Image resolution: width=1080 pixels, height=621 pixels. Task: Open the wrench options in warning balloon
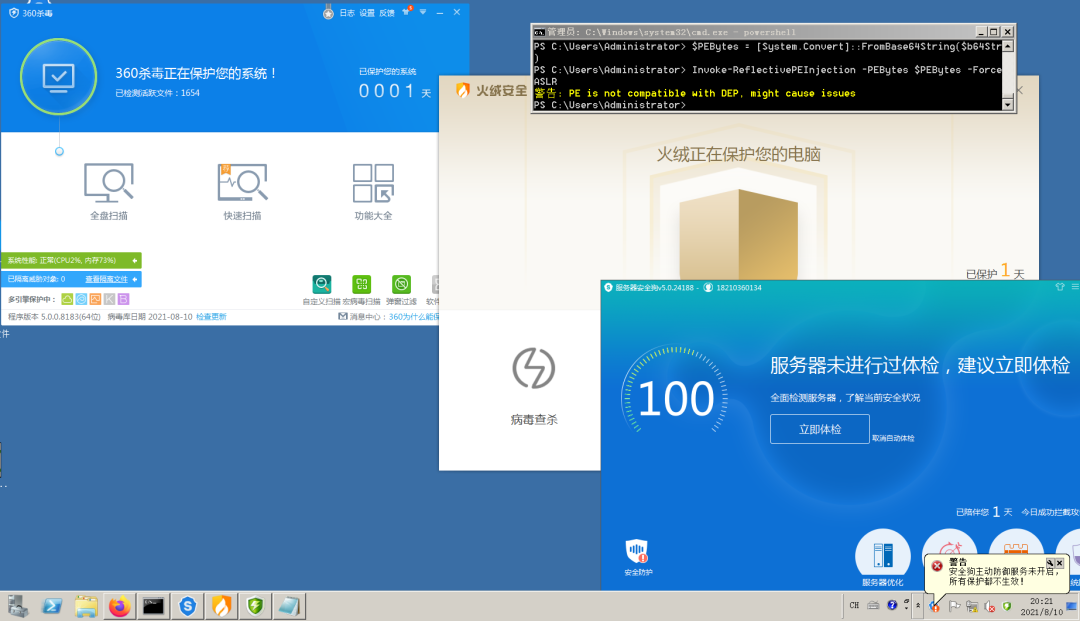(1050, 563)
